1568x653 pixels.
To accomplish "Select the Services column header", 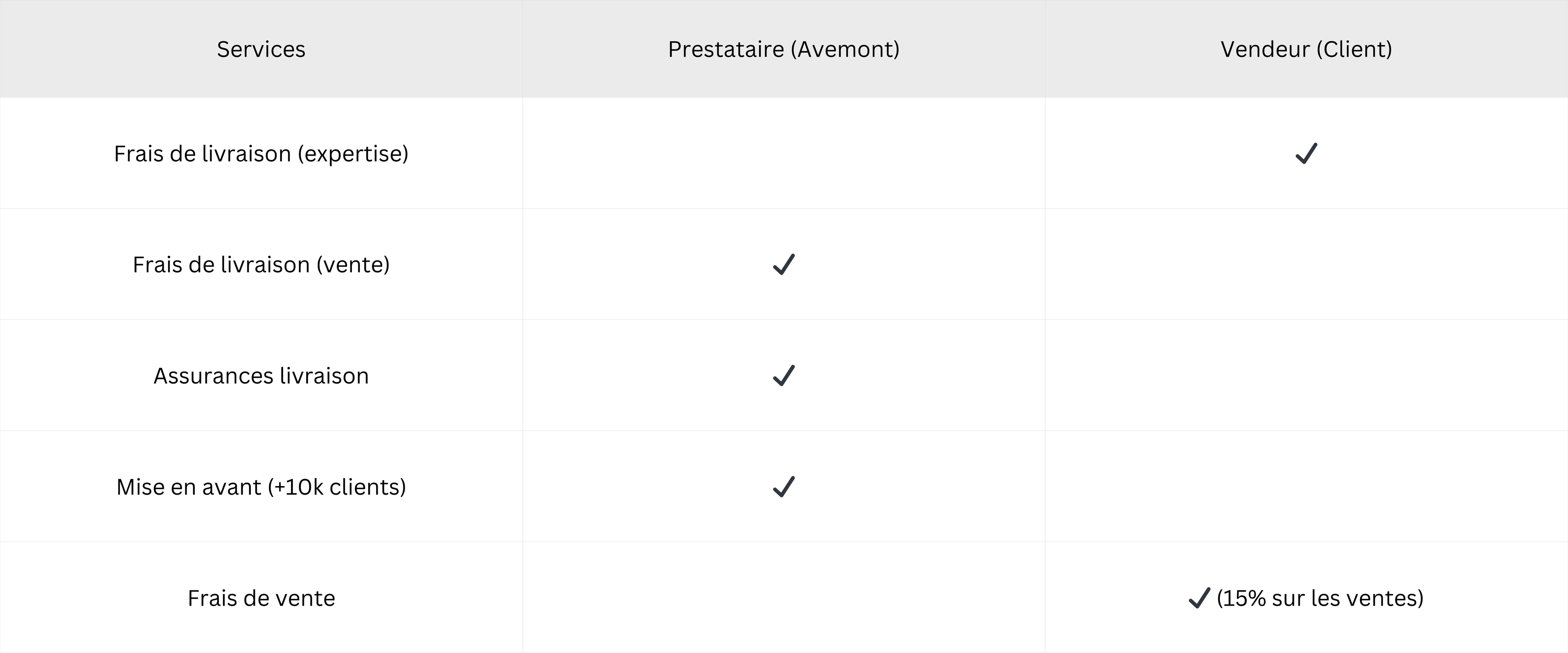I will (x=261, y=49).
